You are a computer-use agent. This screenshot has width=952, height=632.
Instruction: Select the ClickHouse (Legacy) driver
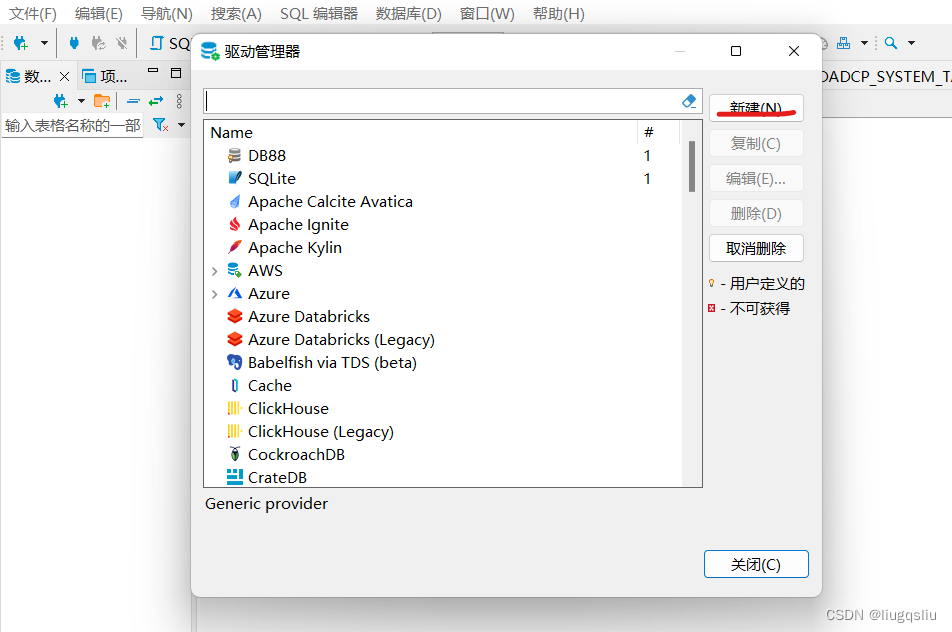(x=443, y=432)
